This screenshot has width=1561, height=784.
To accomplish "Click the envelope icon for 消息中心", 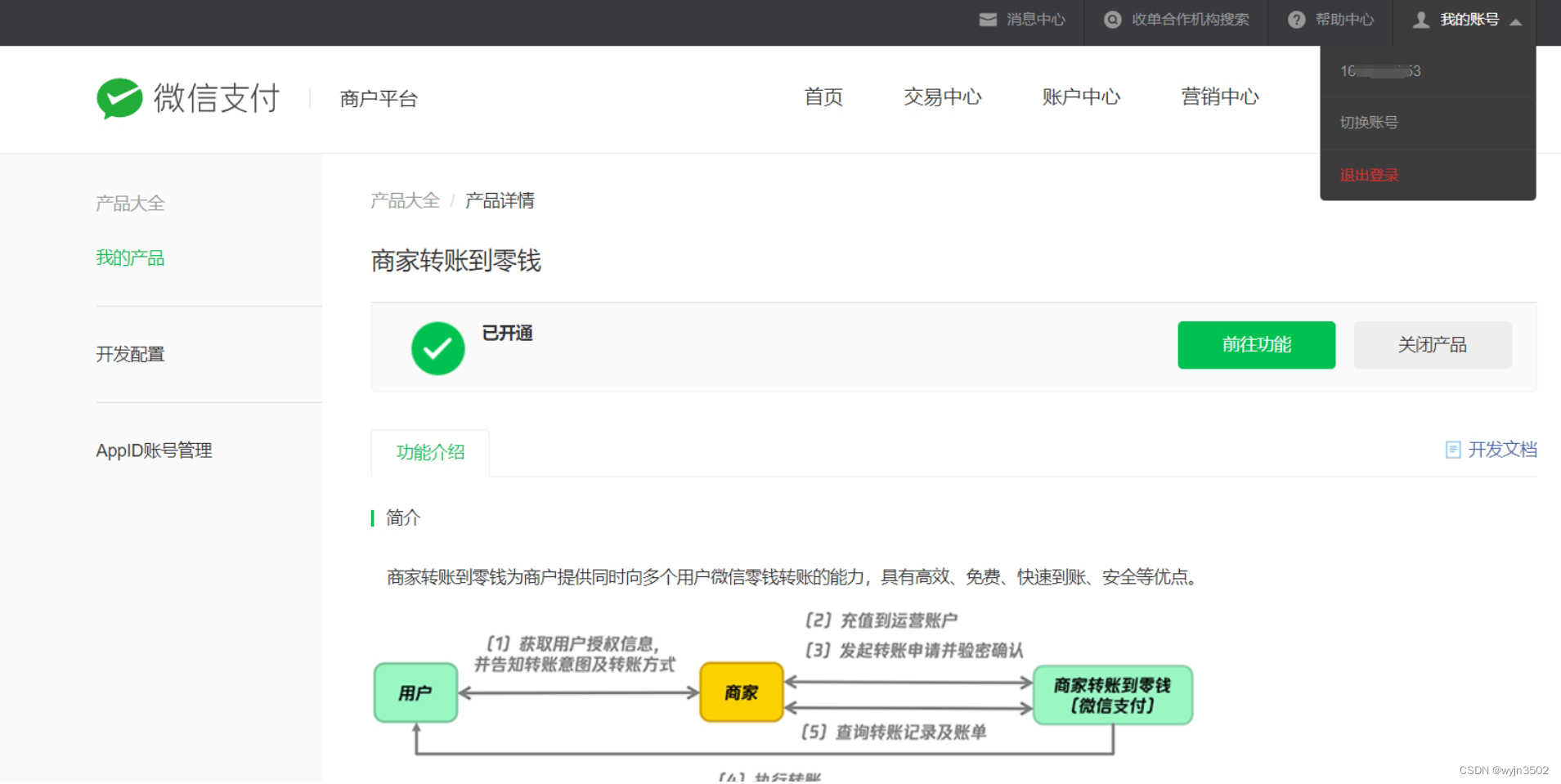I will click(988, 20).
